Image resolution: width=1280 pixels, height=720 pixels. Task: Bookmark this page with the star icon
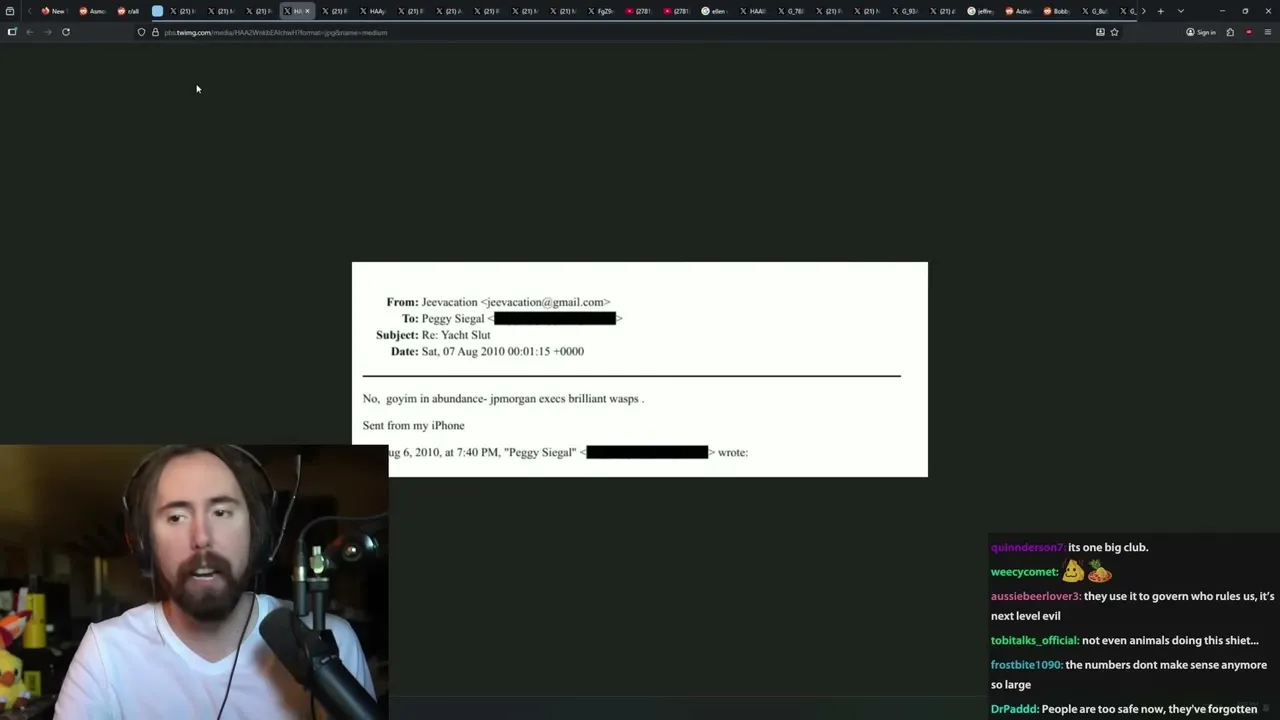1114,32
